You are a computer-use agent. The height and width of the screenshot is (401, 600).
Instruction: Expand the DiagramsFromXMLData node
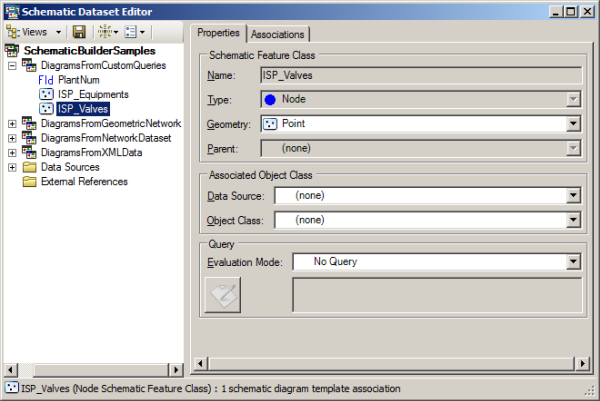(12, 152)
